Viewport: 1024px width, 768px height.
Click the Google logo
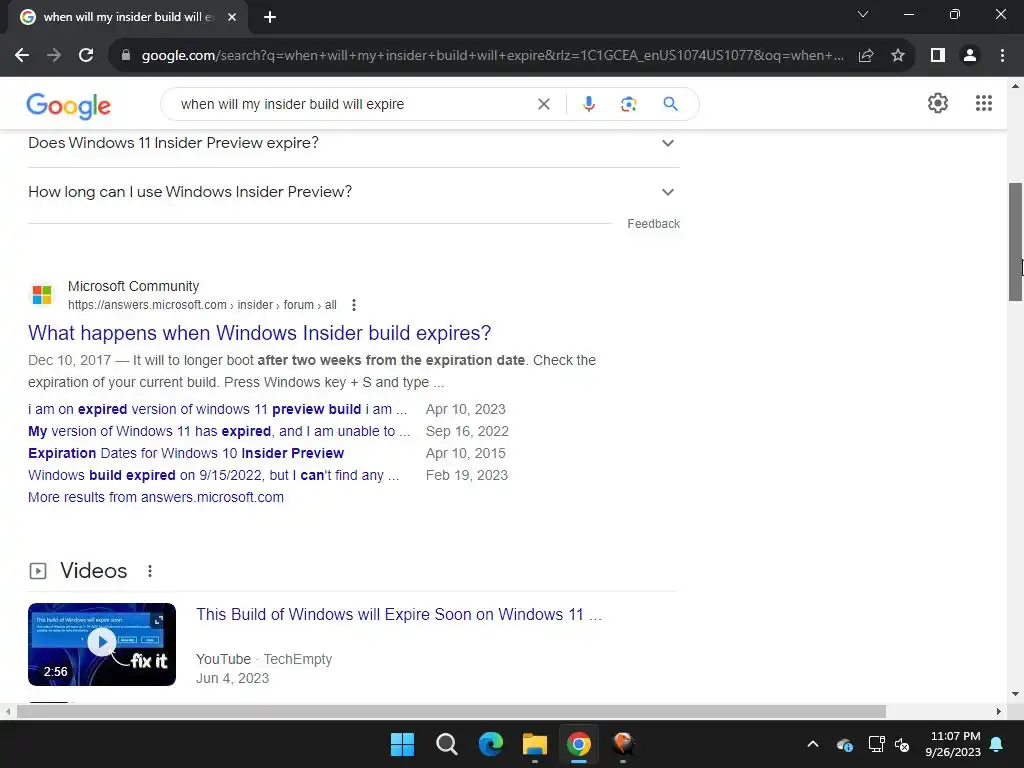point(69,105)
